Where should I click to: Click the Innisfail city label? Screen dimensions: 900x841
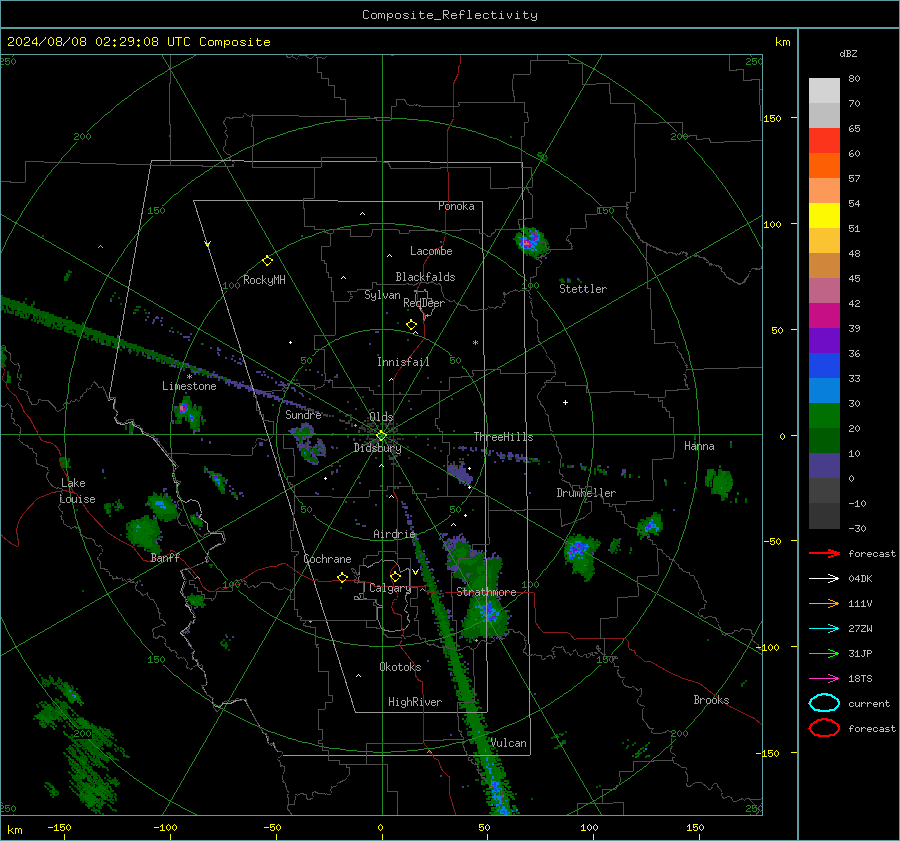403,362
